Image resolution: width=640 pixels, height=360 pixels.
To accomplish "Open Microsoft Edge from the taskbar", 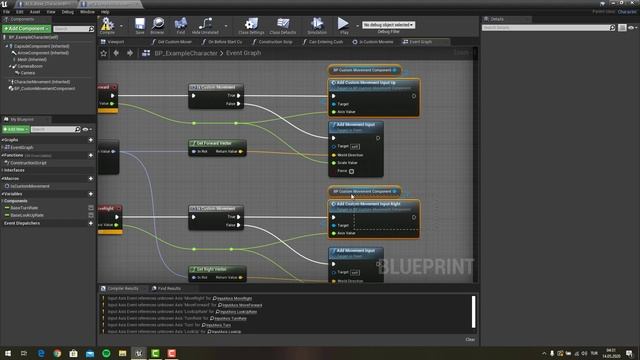I will 41,353.
